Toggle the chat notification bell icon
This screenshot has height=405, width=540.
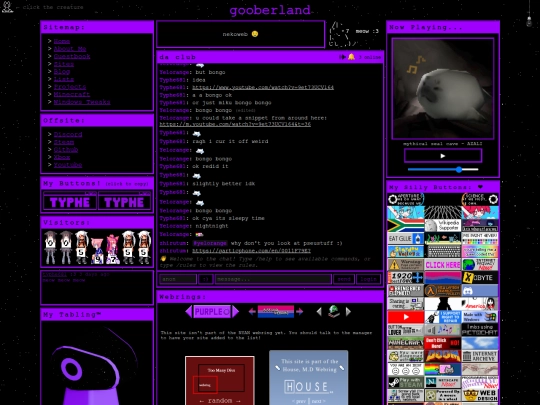coord(351,57)
